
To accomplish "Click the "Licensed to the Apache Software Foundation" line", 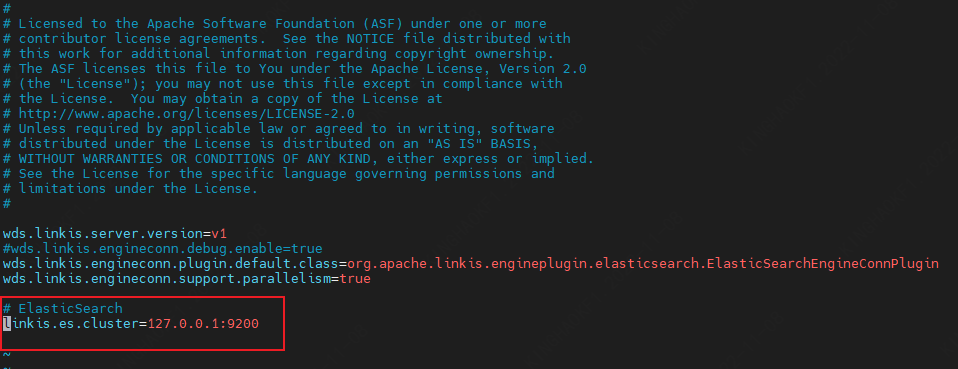I will pyautogui.click(x=274, y=24).
